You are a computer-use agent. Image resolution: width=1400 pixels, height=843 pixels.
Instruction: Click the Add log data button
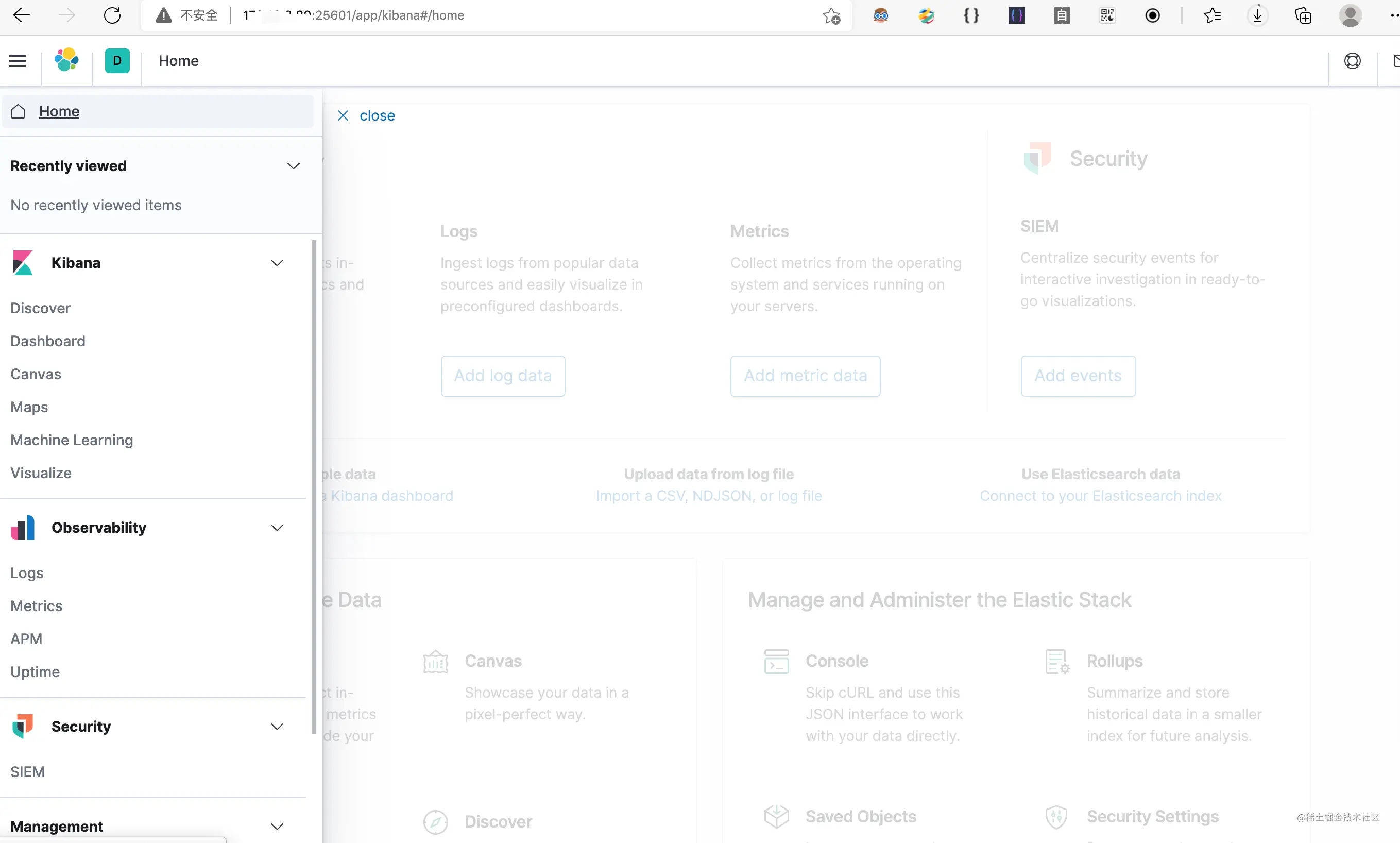click(x=502, y=376)
